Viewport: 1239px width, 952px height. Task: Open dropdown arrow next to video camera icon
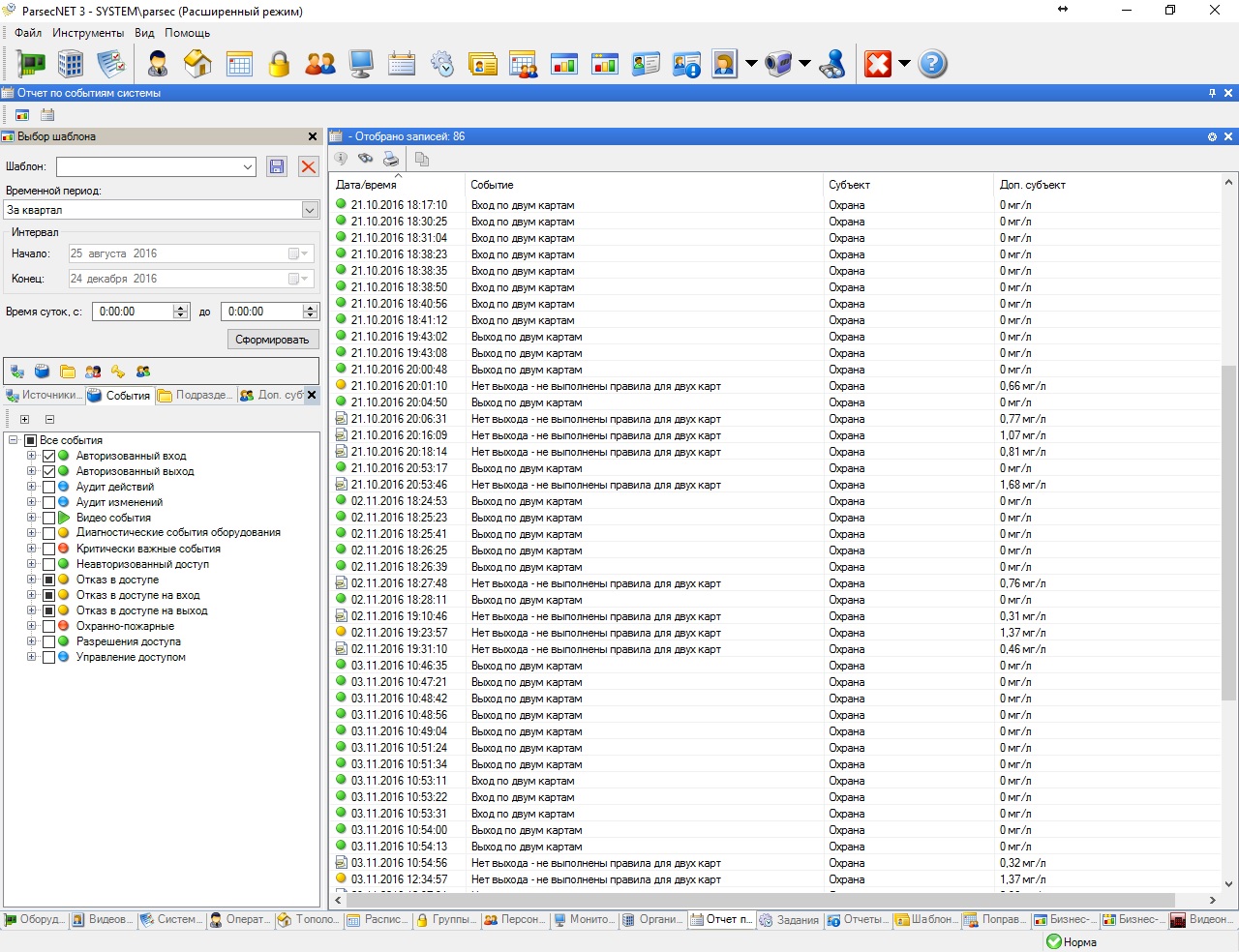[804, 64]
